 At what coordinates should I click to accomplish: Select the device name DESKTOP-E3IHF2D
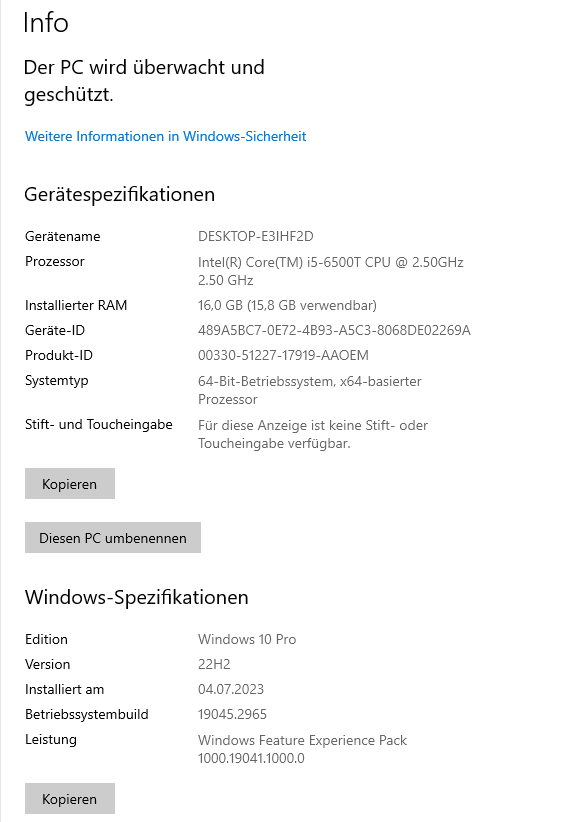coord(256,236)
